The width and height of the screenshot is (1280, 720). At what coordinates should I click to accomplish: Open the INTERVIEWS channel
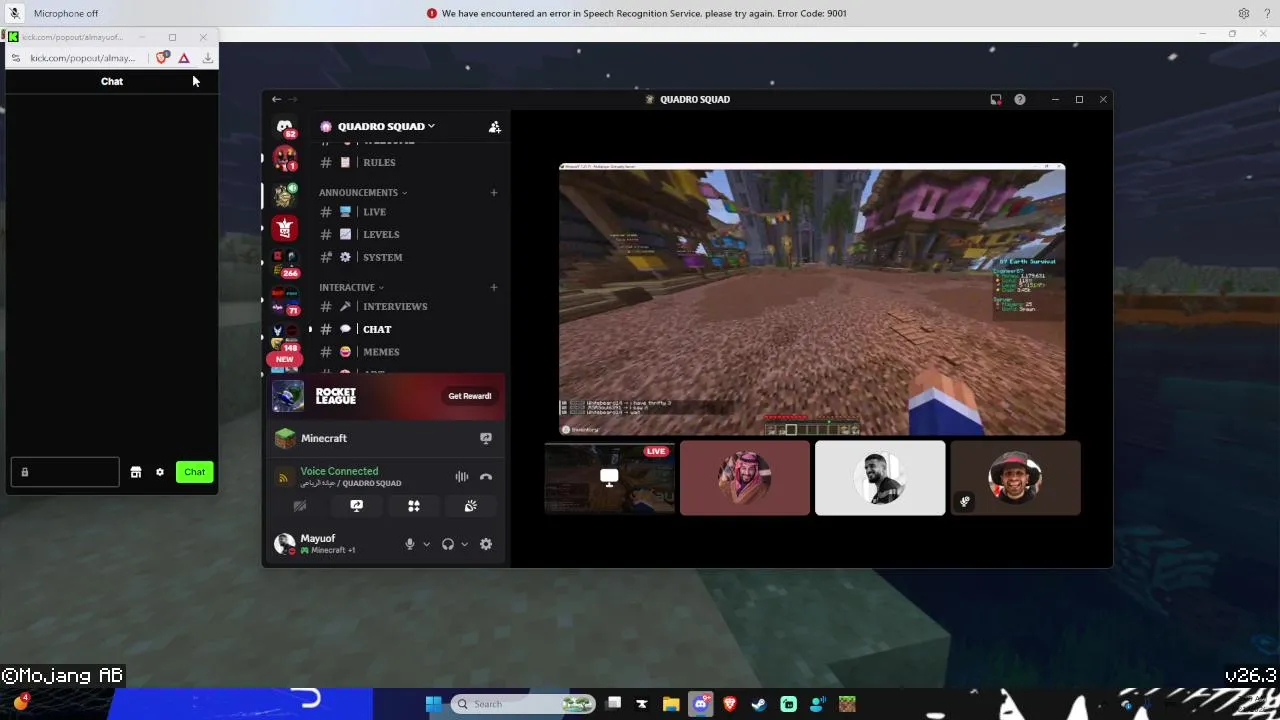(x=395, y=306)
